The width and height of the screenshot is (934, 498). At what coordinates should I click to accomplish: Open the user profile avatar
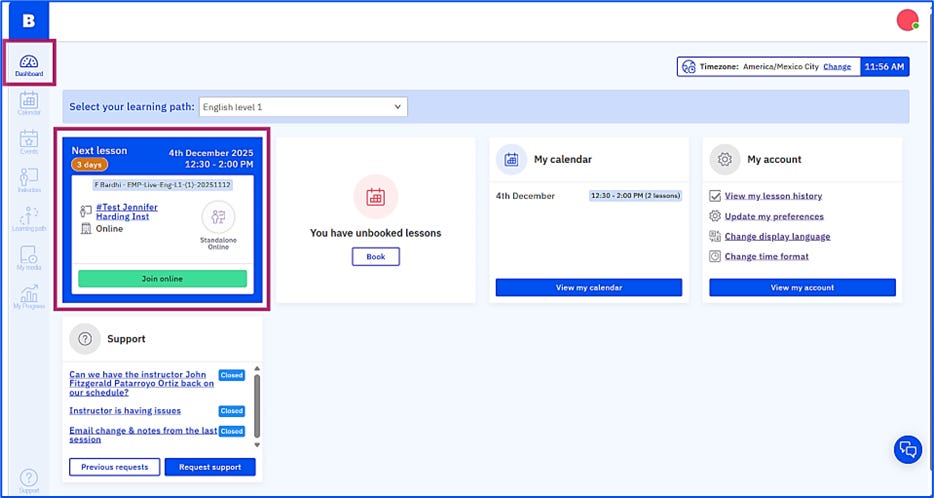coord(907,20)
